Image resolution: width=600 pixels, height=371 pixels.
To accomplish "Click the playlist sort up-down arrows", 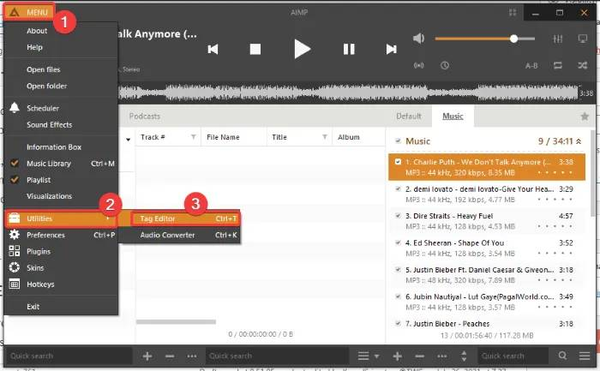I will [x=464, y=356].
